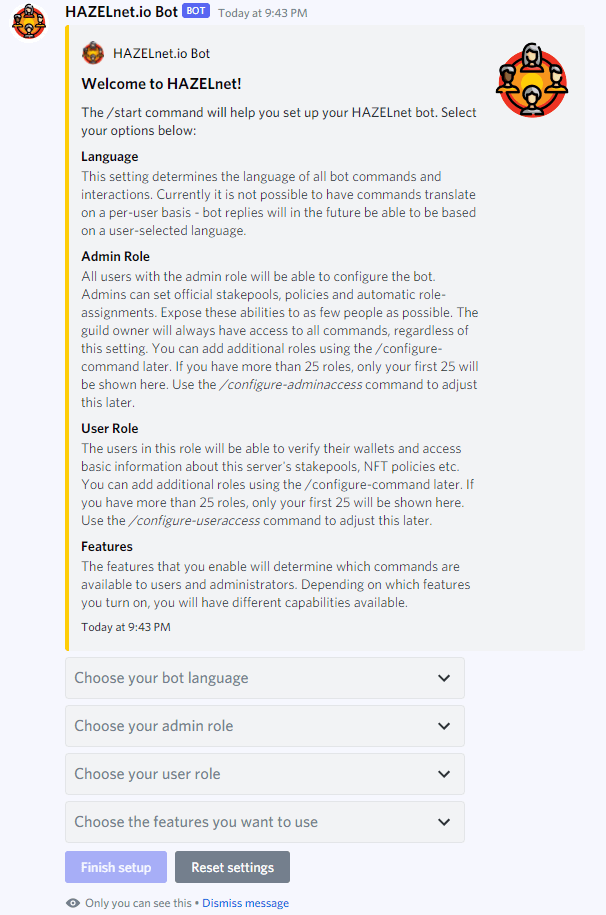Click the small bot icon inside the embed header

93,53
